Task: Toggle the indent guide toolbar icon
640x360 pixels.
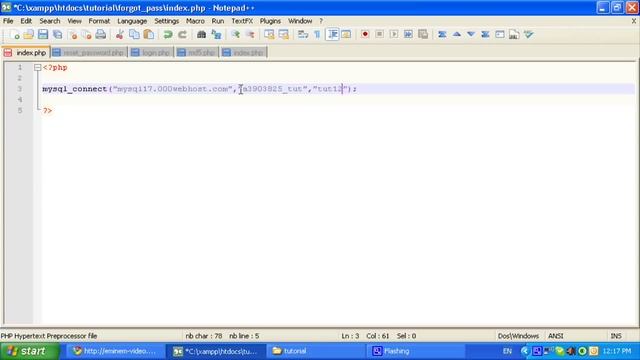Action: coord(333,35)
